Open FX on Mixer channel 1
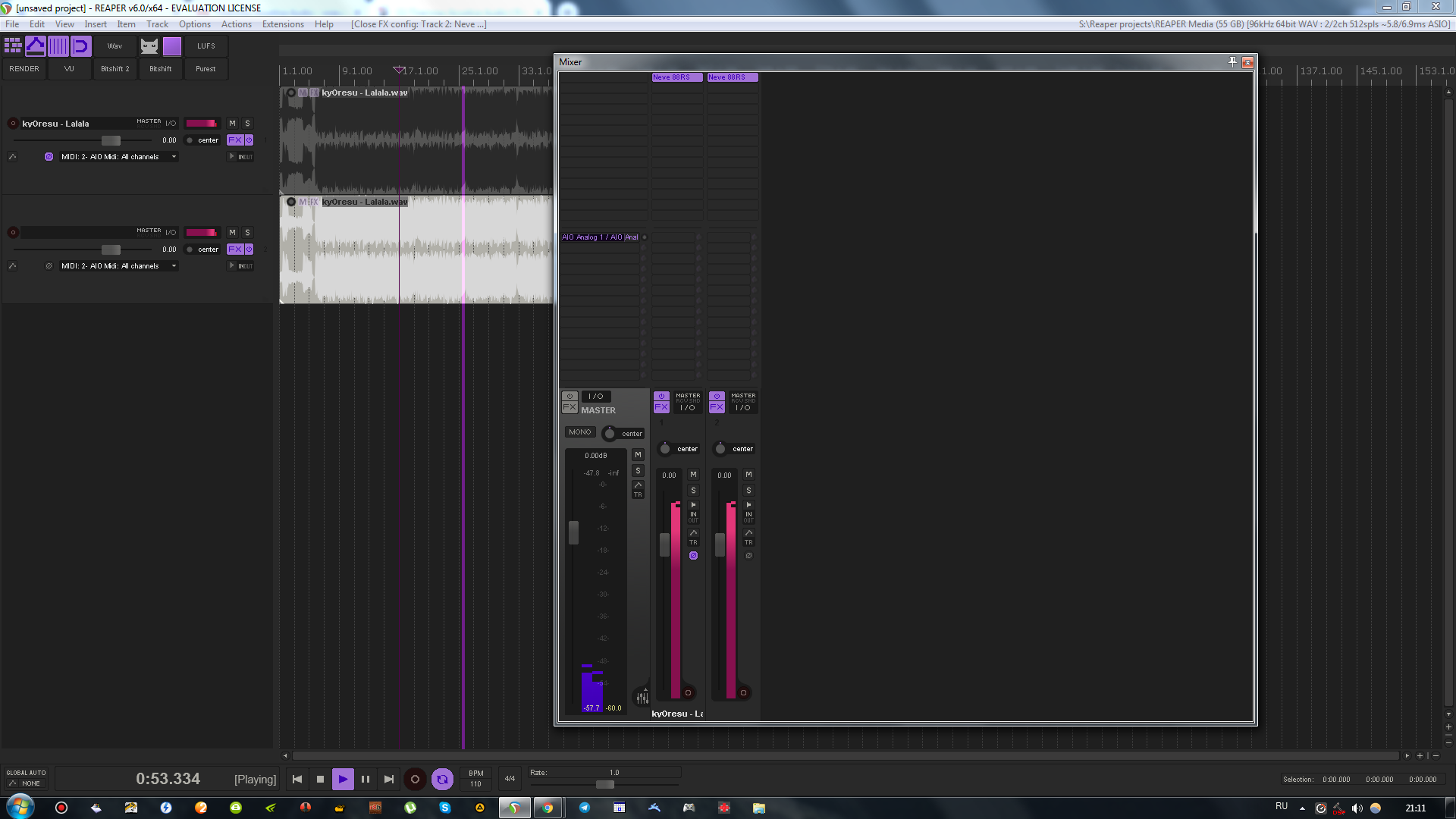The width and height of the screenshot is (1456, 819). pos(661,408)
